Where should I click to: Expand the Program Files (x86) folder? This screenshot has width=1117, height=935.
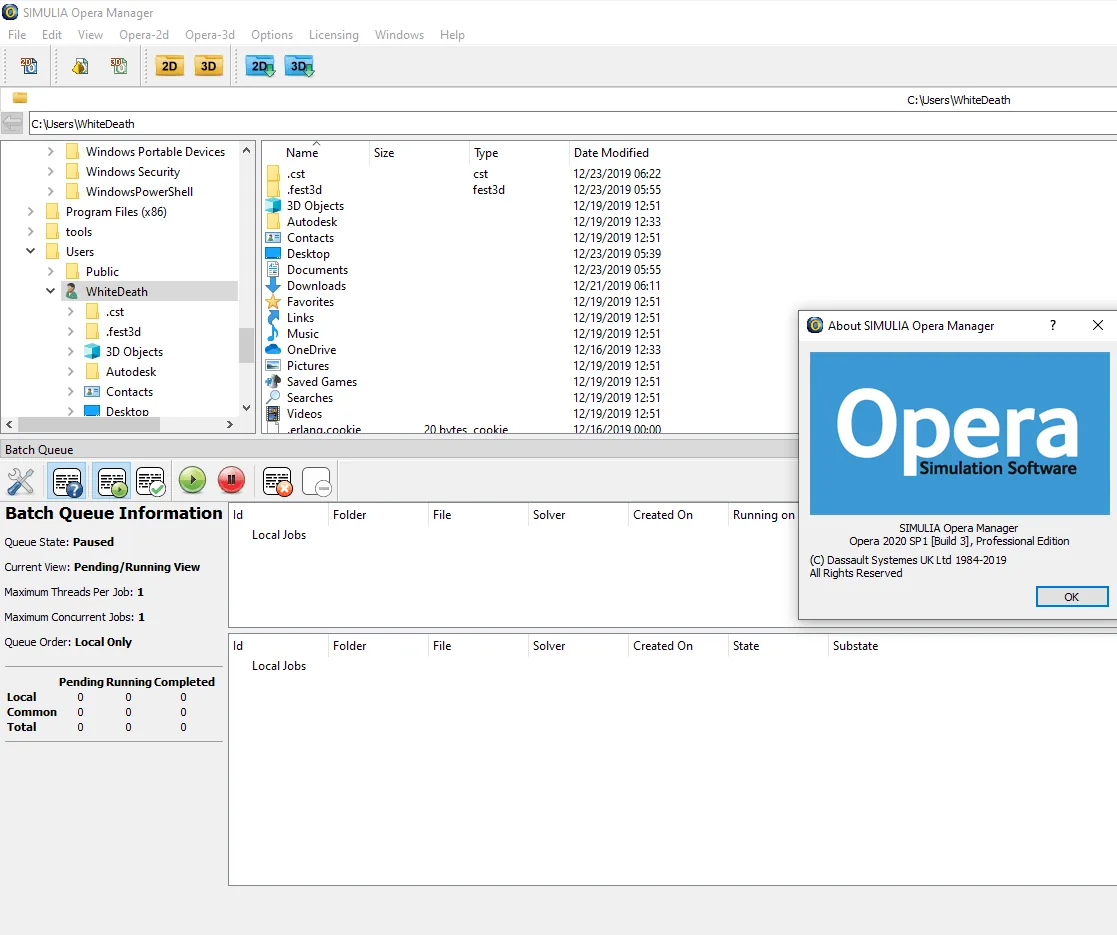(31, 211)
